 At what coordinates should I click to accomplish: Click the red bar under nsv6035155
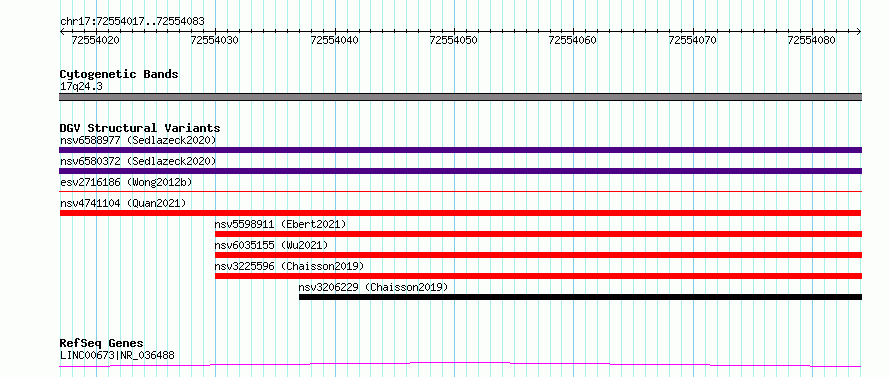tap(538, 255)
